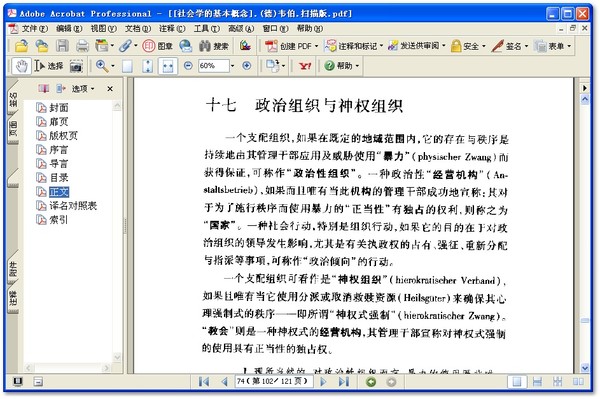Open the 窗口(W) menu
Viewport: 600px width, 399px height.
click(x=276, y=29)
